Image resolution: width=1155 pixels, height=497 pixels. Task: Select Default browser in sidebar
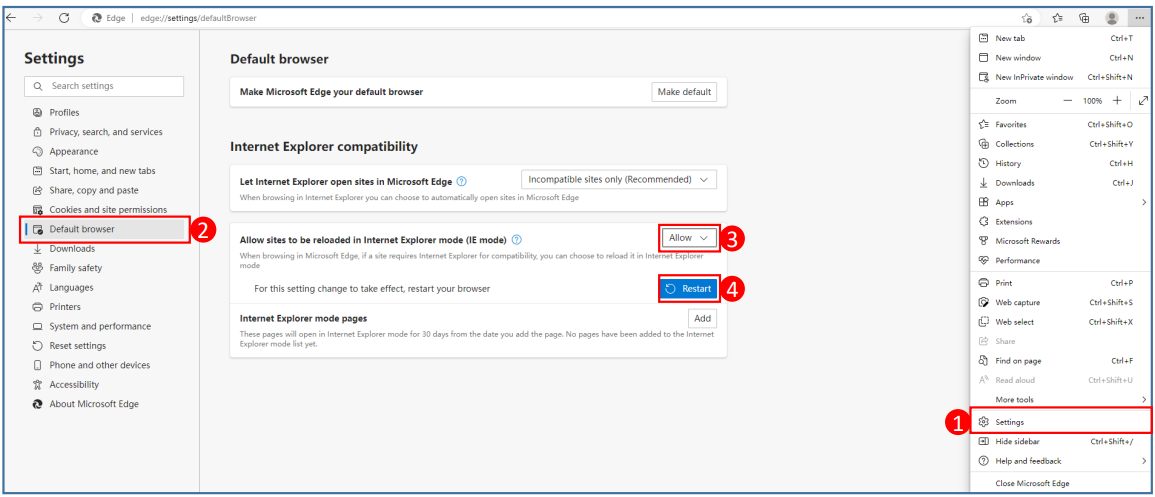[104, 229]
